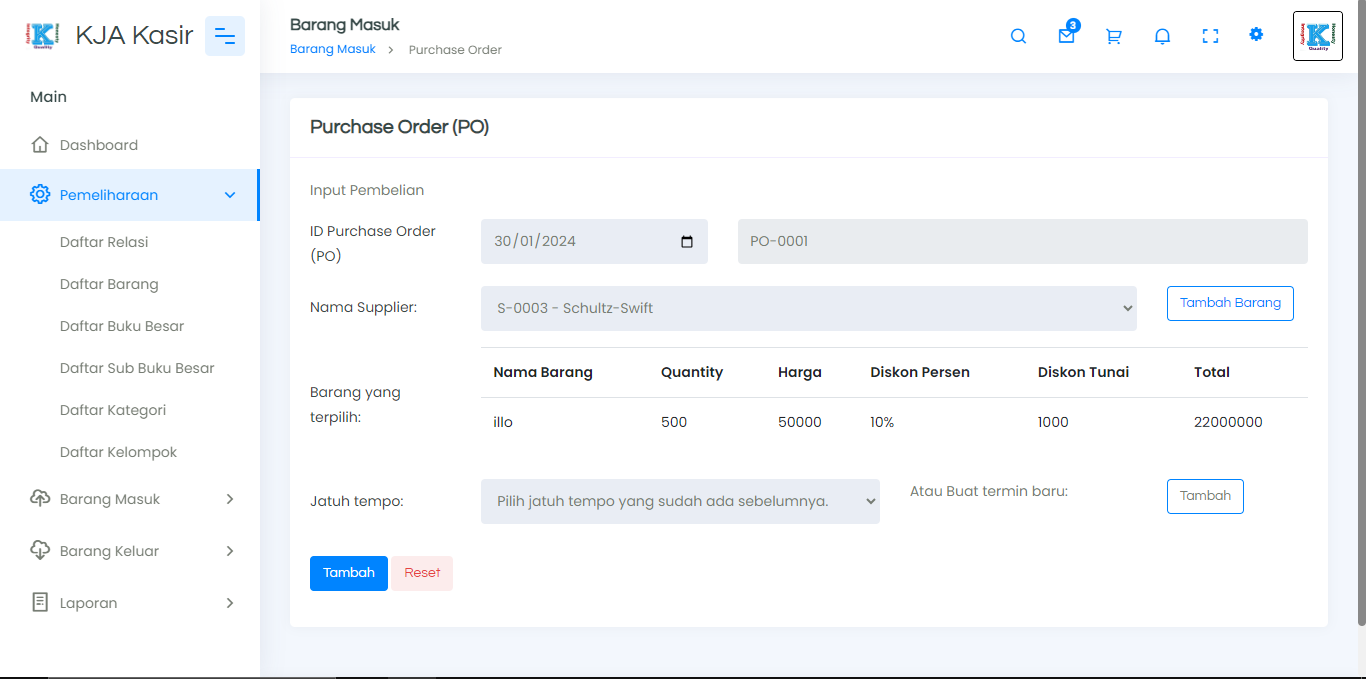Select Pemeliharaan menu label
Image resolution: width=1366 pixels, height=679 pixels.
point(109,195)
